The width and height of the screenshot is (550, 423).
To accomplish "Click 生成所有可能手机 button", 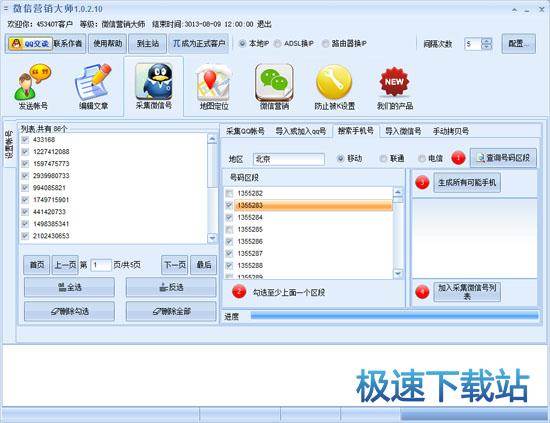I will pos(467,182).
